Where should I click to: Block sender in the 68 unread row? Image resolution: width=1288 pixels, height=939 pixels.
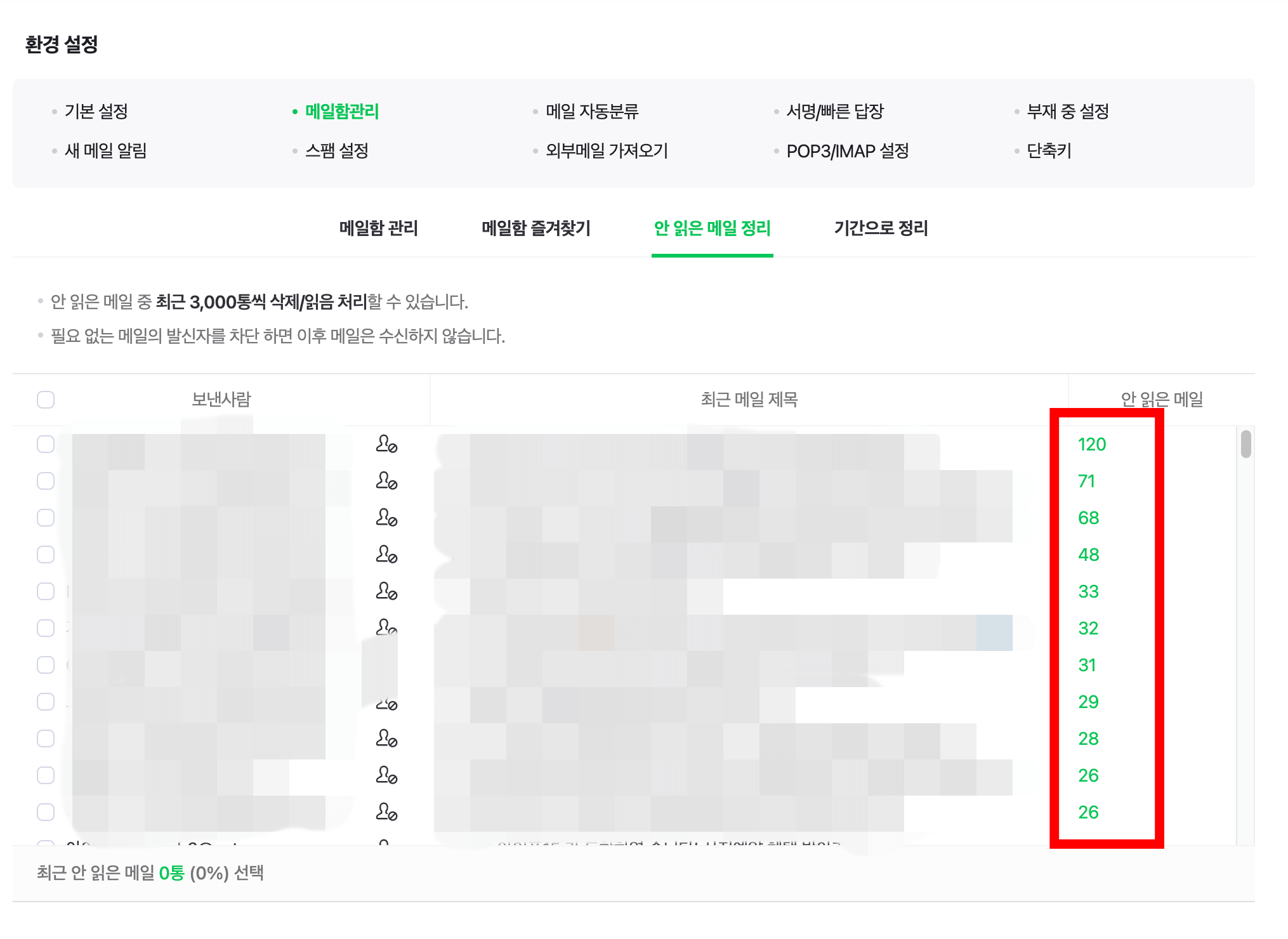(386, 518)
